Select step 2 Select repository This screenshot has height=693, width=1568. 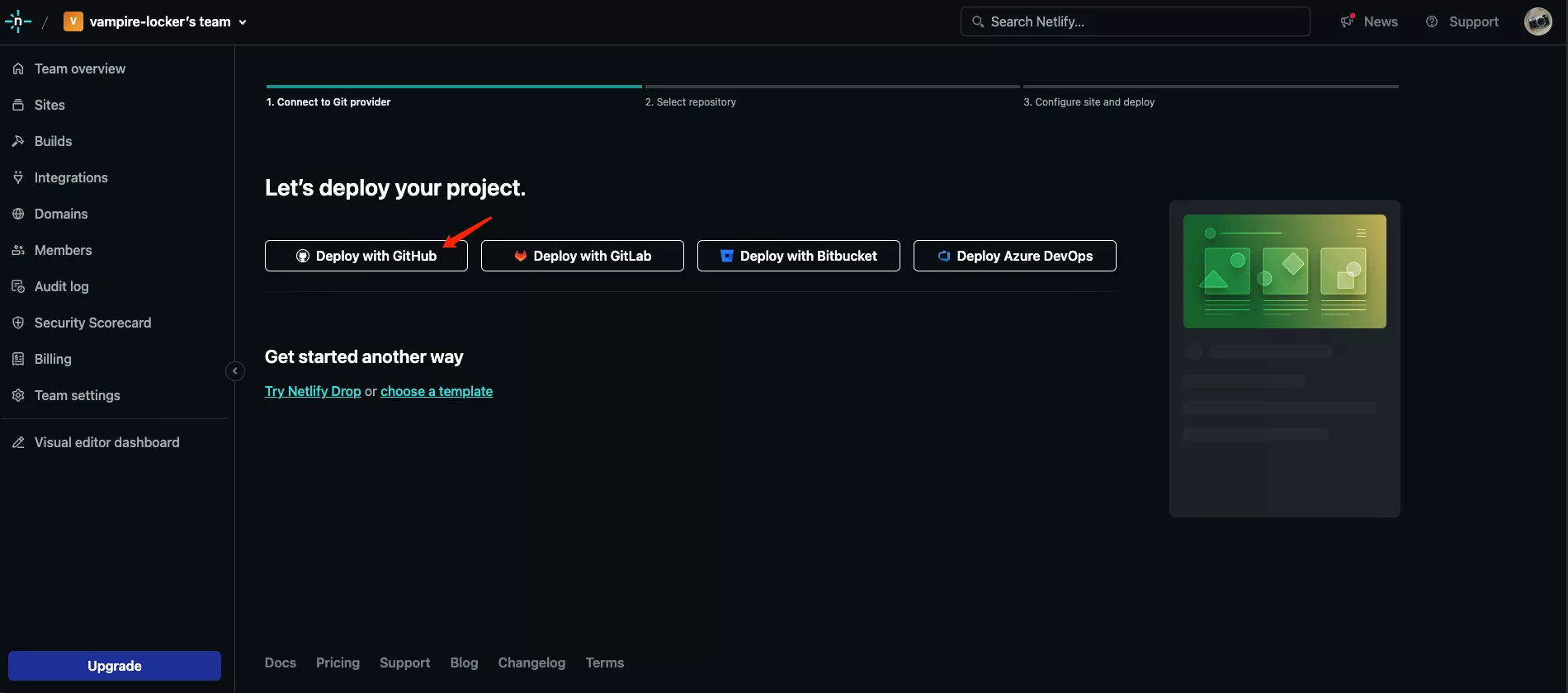691,101
